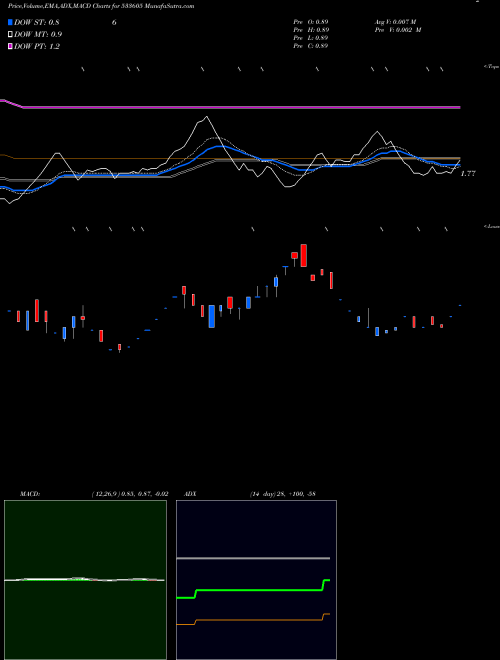
Task: Open the green MACD indicator chart
Action: pyautogui.click(x=85, y=580)
